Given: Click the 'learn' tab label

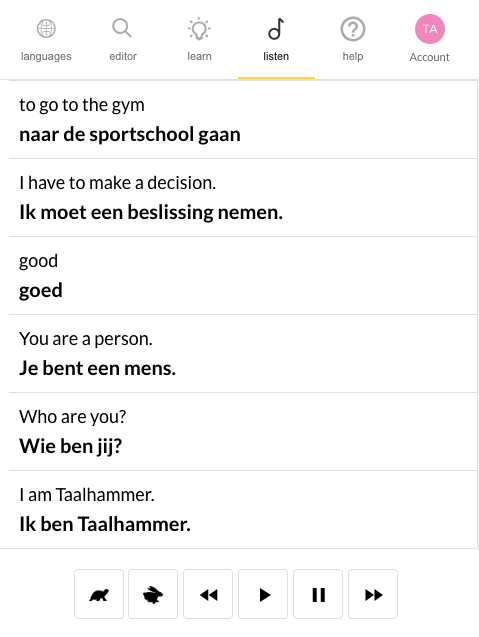Looking at the screenshot, I should pyautogui.click(x=199, y=56).
